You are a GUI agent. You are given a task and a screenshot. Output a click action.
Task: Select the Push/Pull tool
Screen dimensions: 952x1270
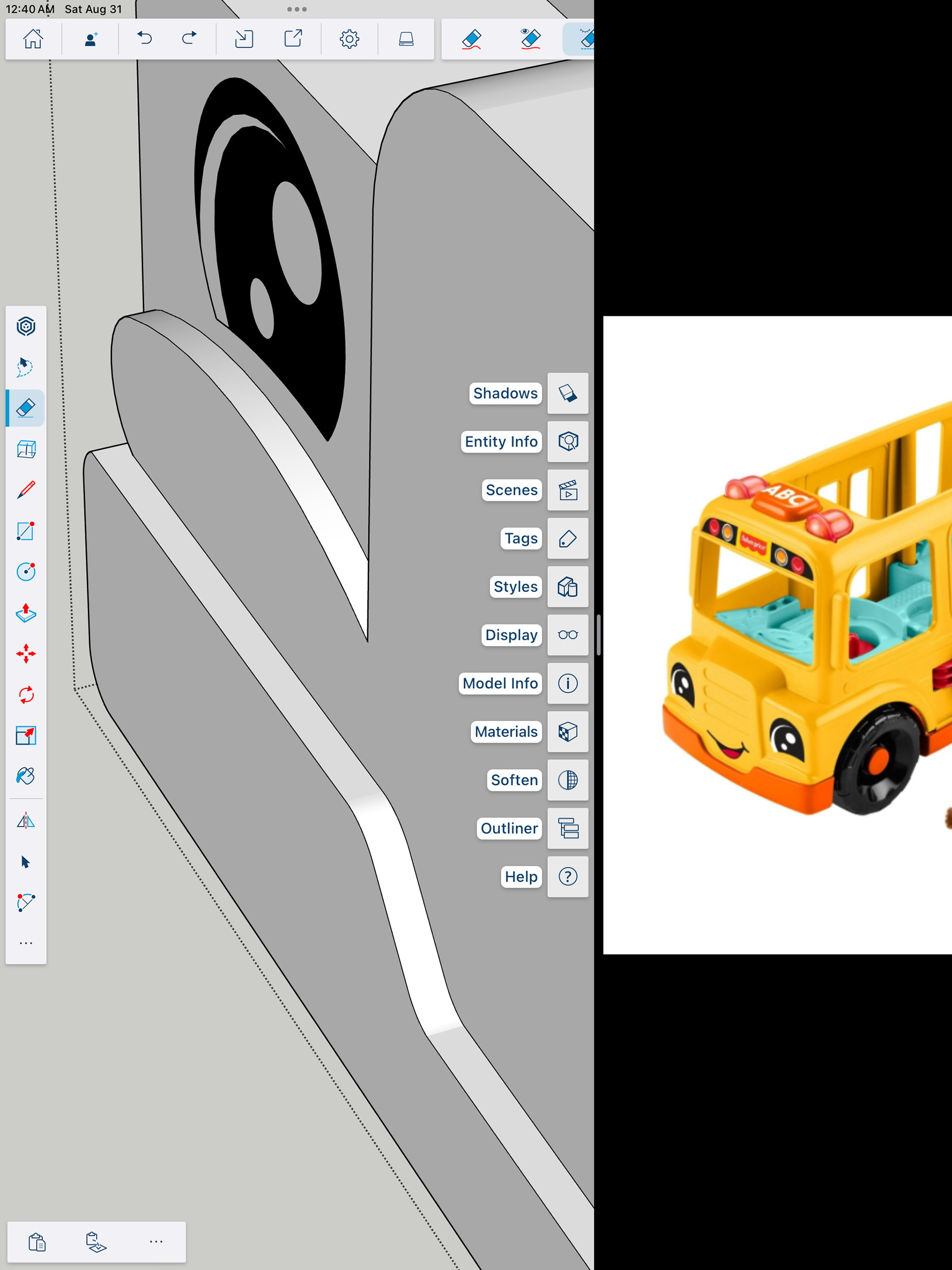26,612
